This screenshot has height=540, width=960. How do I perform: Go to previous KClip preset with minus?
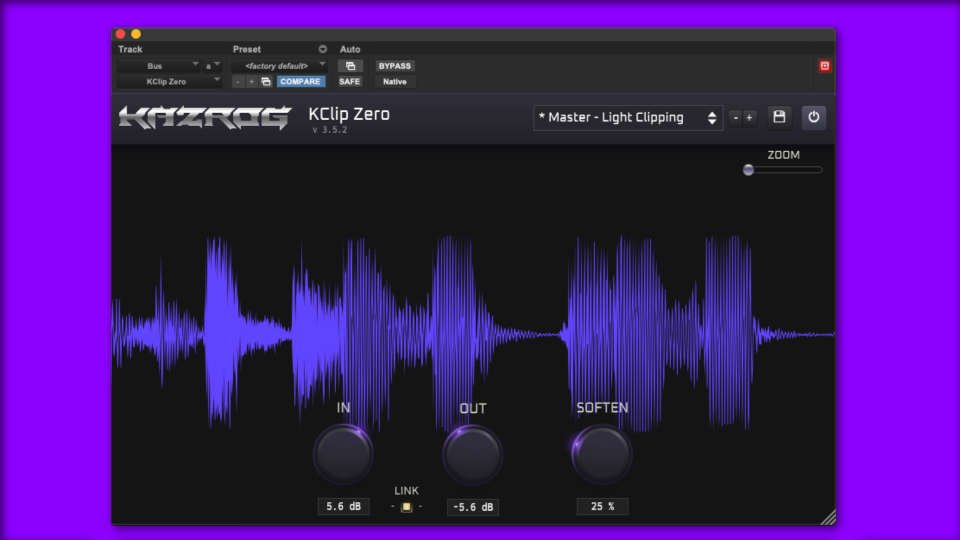(736, 118)
